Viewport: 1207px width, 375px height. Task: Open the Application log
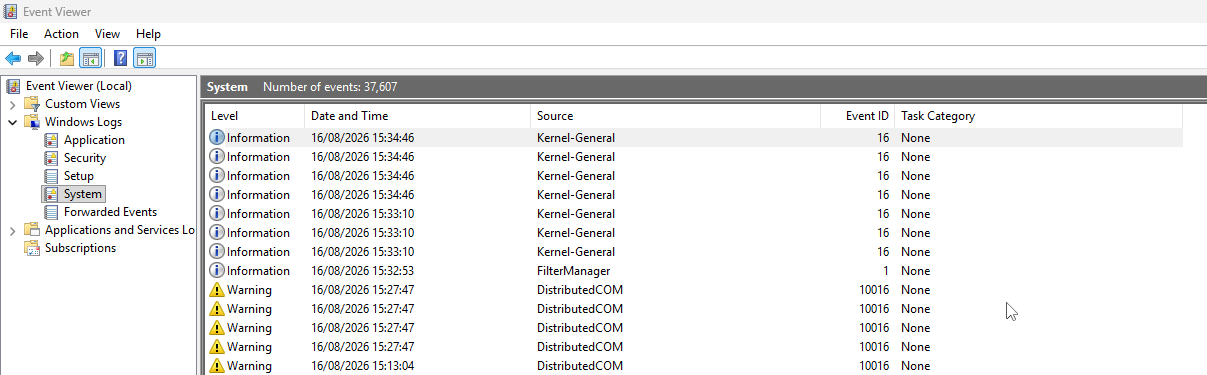[94, 140]
